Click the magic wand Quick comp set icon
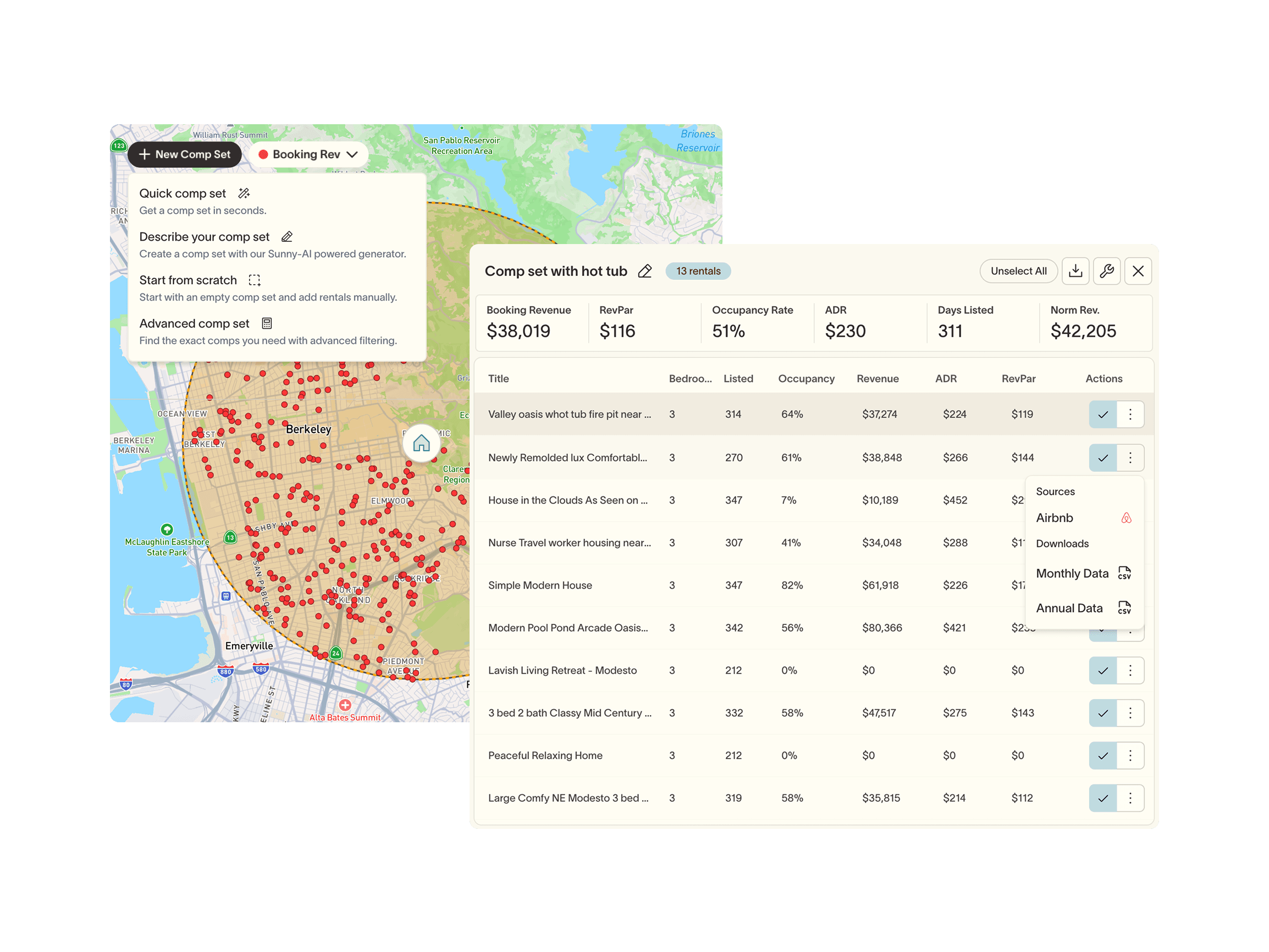Screen dimensions: 1269x952 [x=244, y=193]
